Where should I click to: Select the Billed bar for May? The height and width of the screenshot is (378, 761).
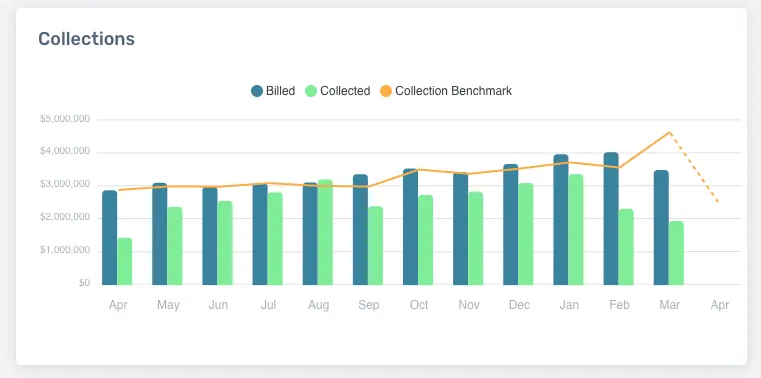pos(160,234)
